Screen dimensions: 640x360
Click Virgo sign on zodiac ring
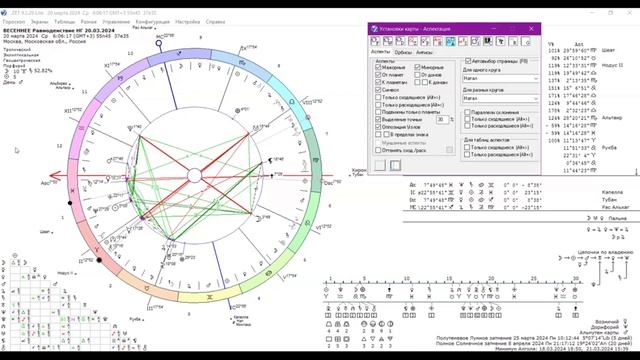coord(316,160)
